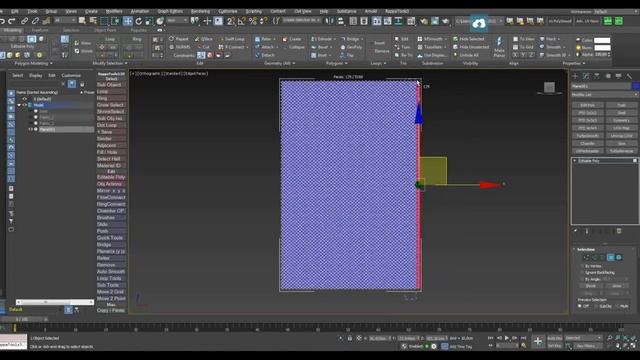This screenshot has height=360, width=640.
Task: Click the first green layout icon
Action: coord(608,21)
